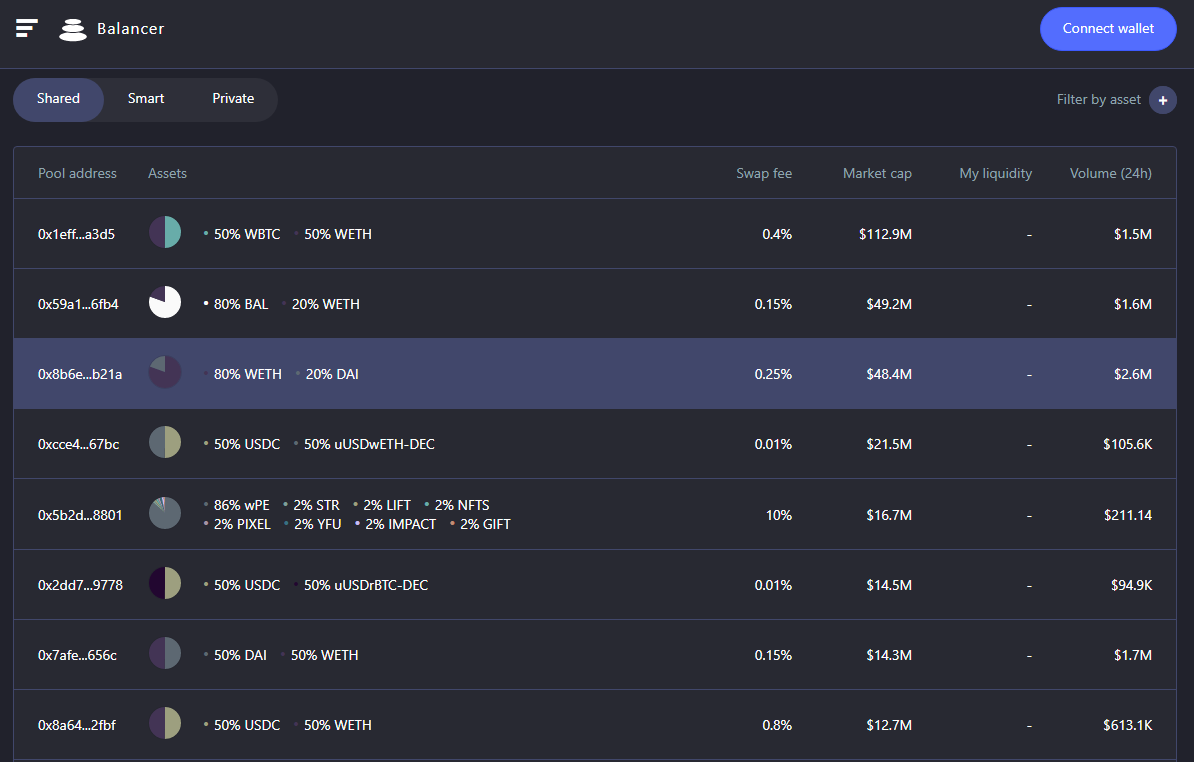Open pool address 0x1eff...a3d5

coord(76,234)
